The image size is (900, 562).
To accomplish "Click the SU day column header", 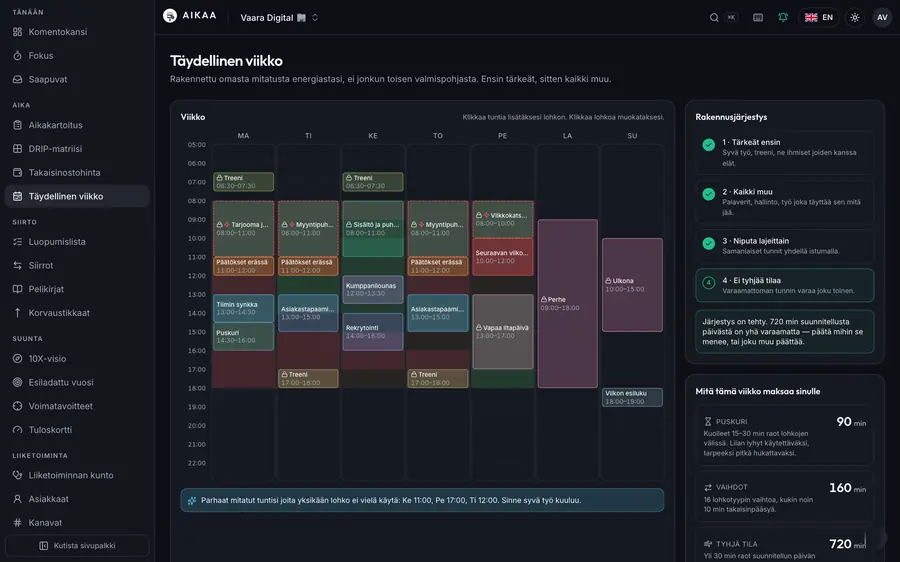I will pos(633,136).
